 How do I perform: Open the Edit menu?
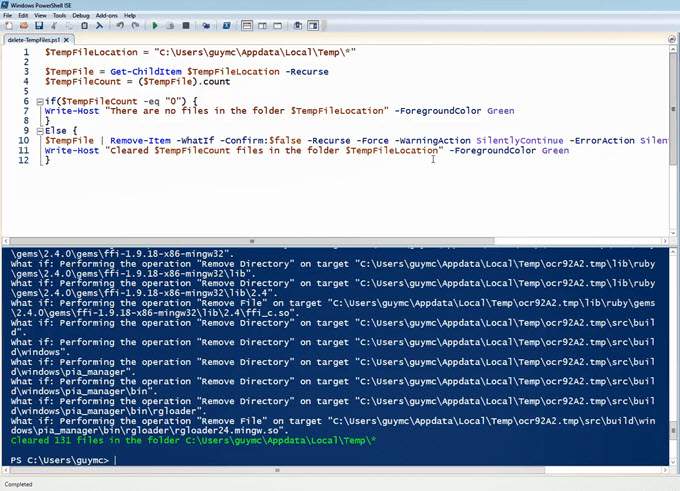point(23,16)
